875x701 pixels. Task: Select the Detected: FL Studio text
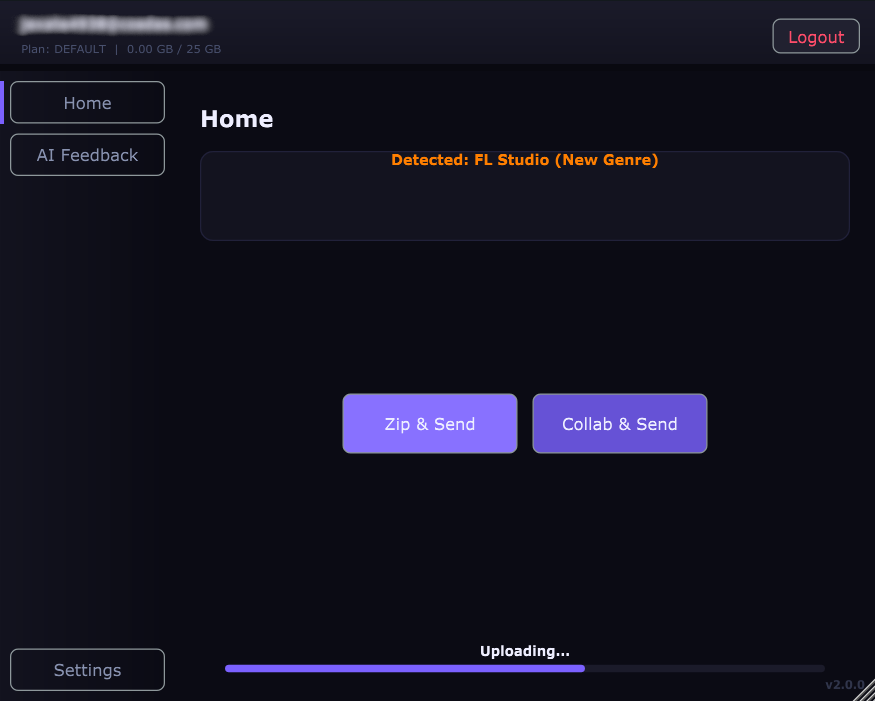click(524, 160)
